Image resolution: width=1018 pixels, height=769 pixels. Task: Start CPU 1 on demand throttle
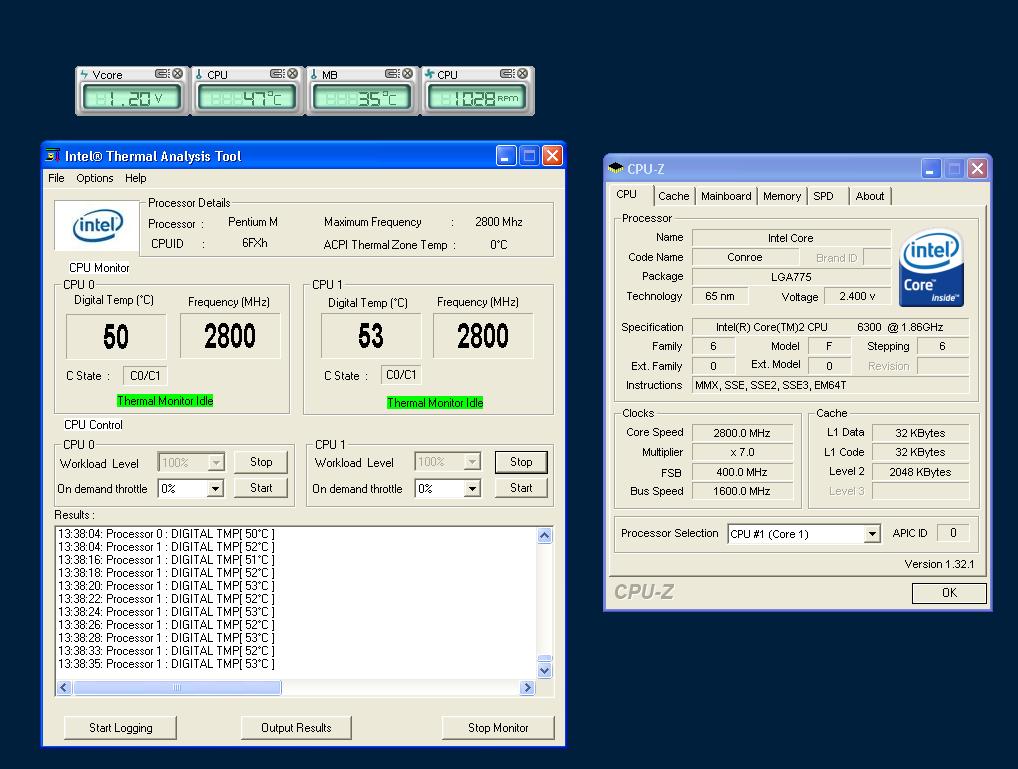(x=521, y=488)
